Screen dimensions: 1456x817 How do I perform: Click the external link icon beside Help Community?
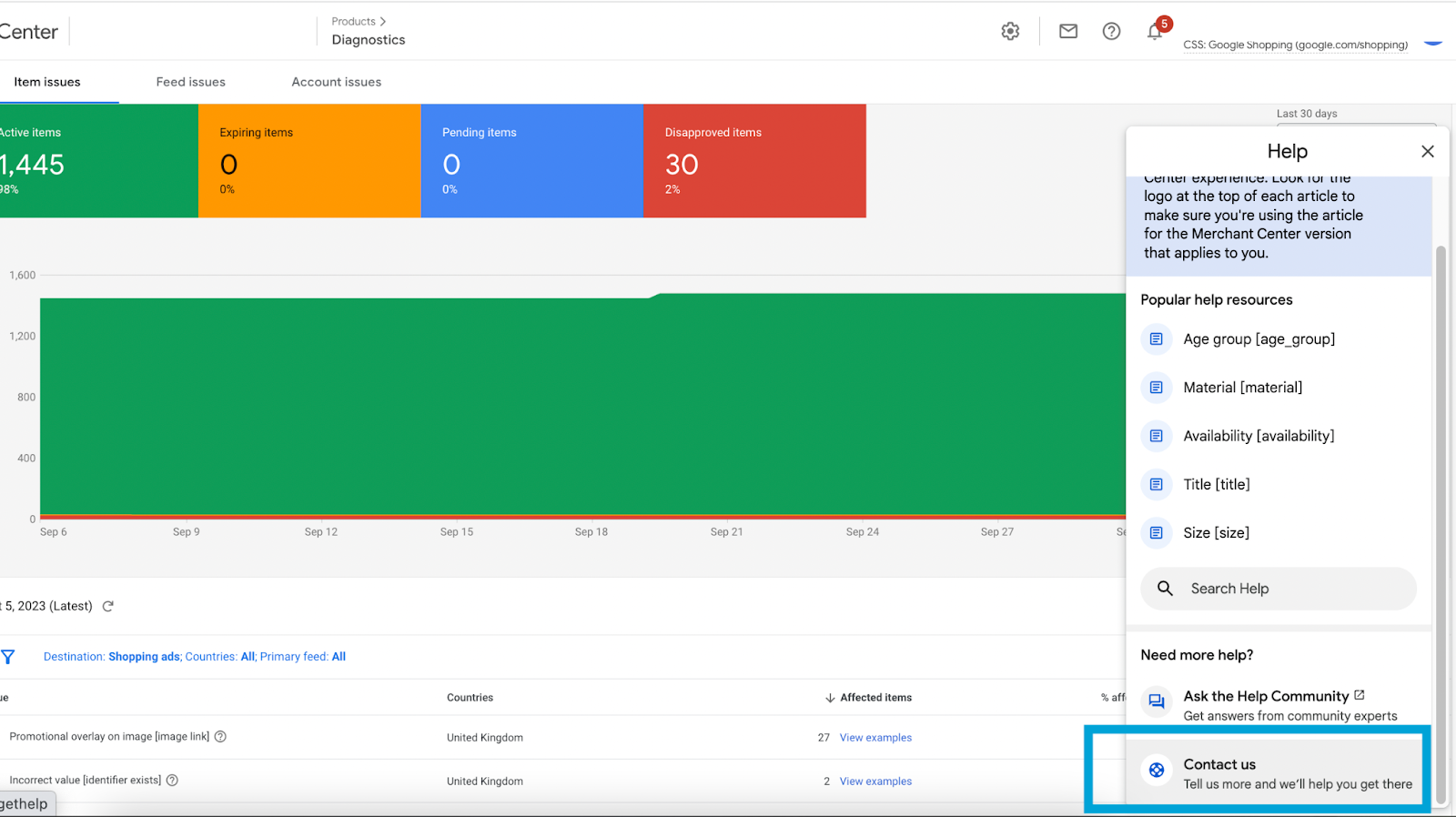coord(1360,694)
